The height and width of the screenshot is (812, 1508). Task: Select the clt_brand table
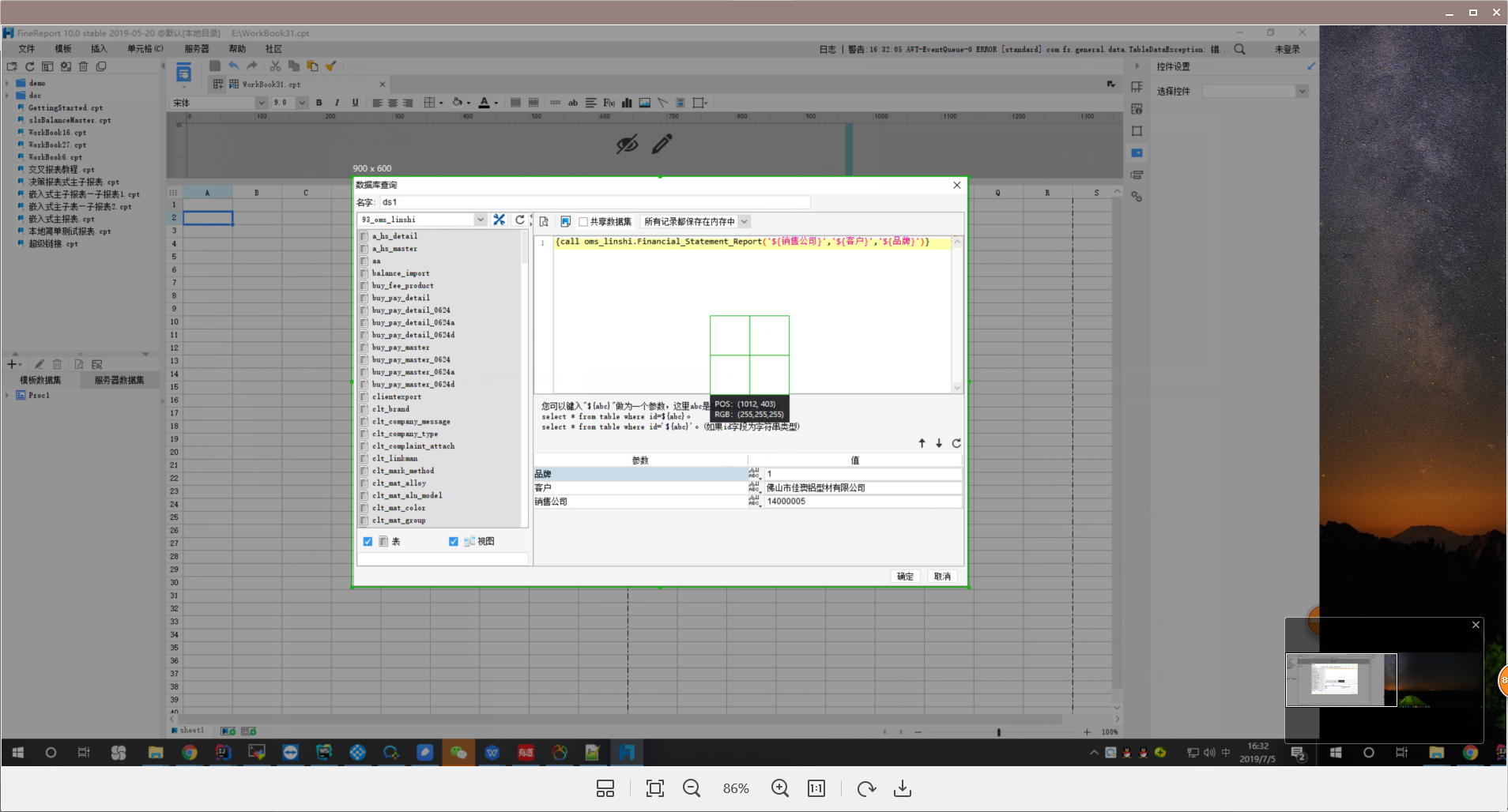390,409
